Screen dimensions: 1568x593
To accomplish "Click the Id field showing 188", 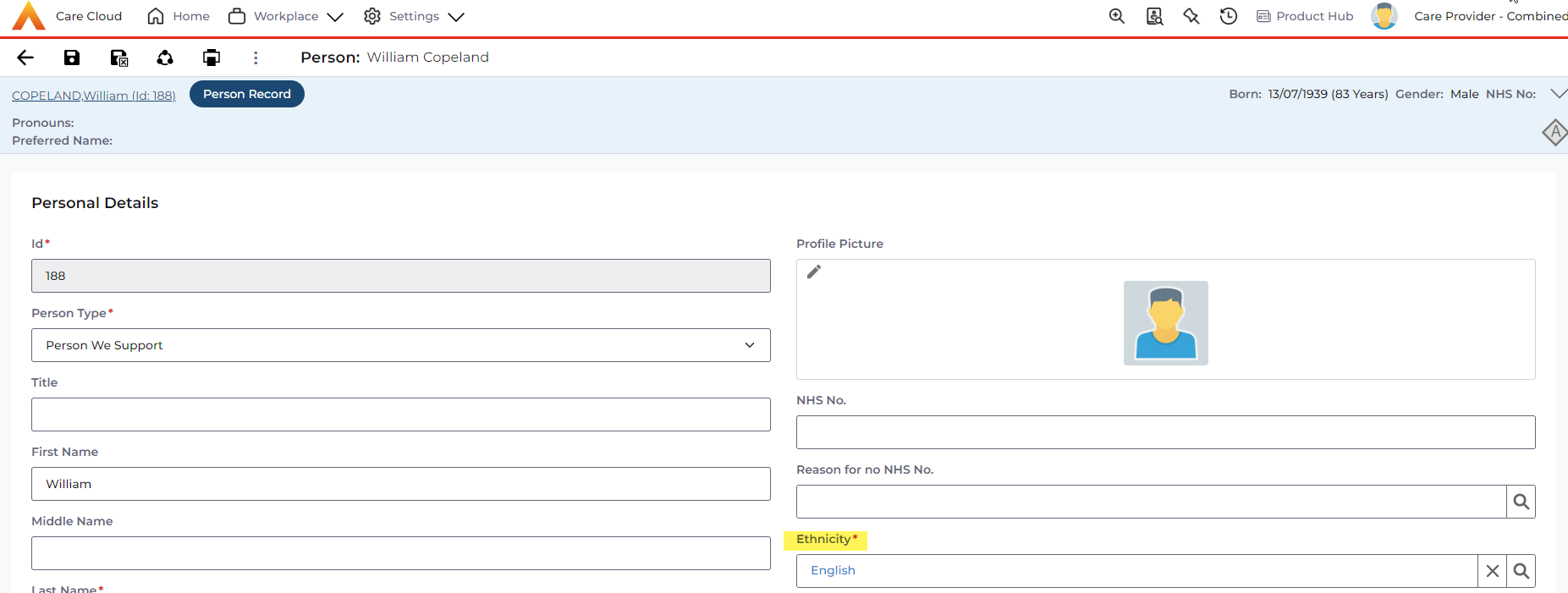I will (401, 276).
